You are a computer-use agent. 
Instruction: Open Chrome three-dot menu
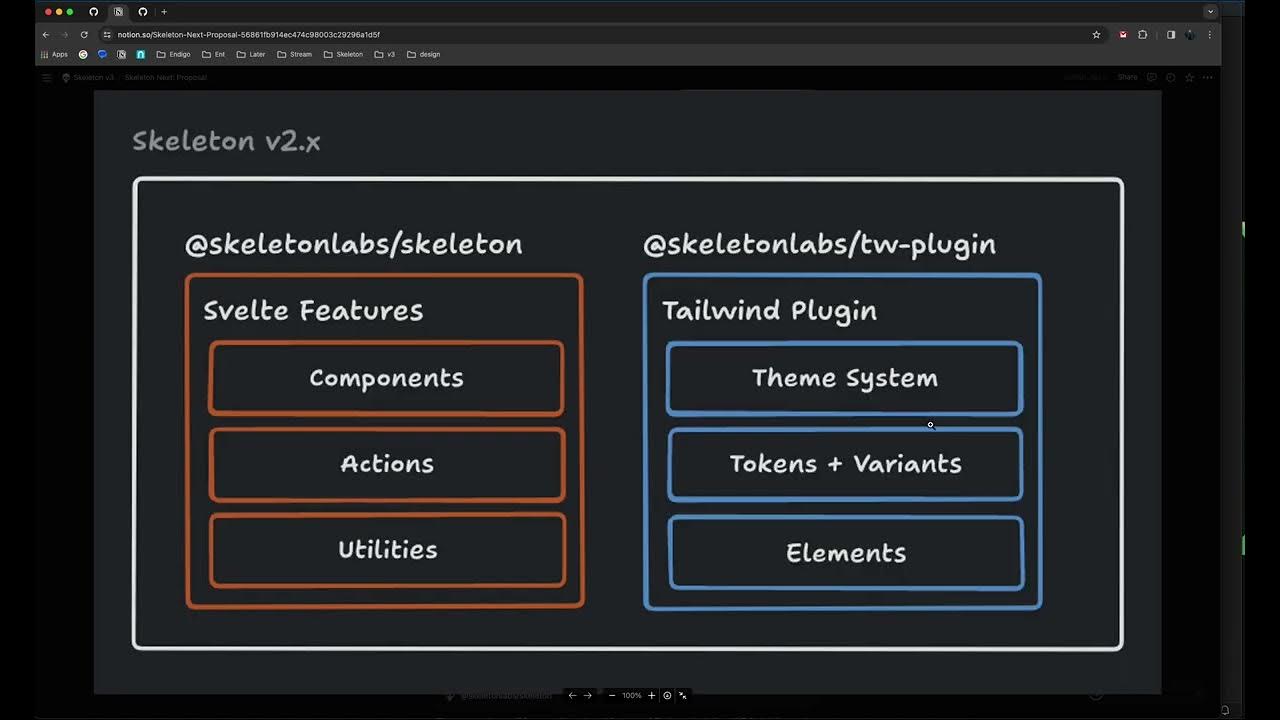pos(1209,34)
